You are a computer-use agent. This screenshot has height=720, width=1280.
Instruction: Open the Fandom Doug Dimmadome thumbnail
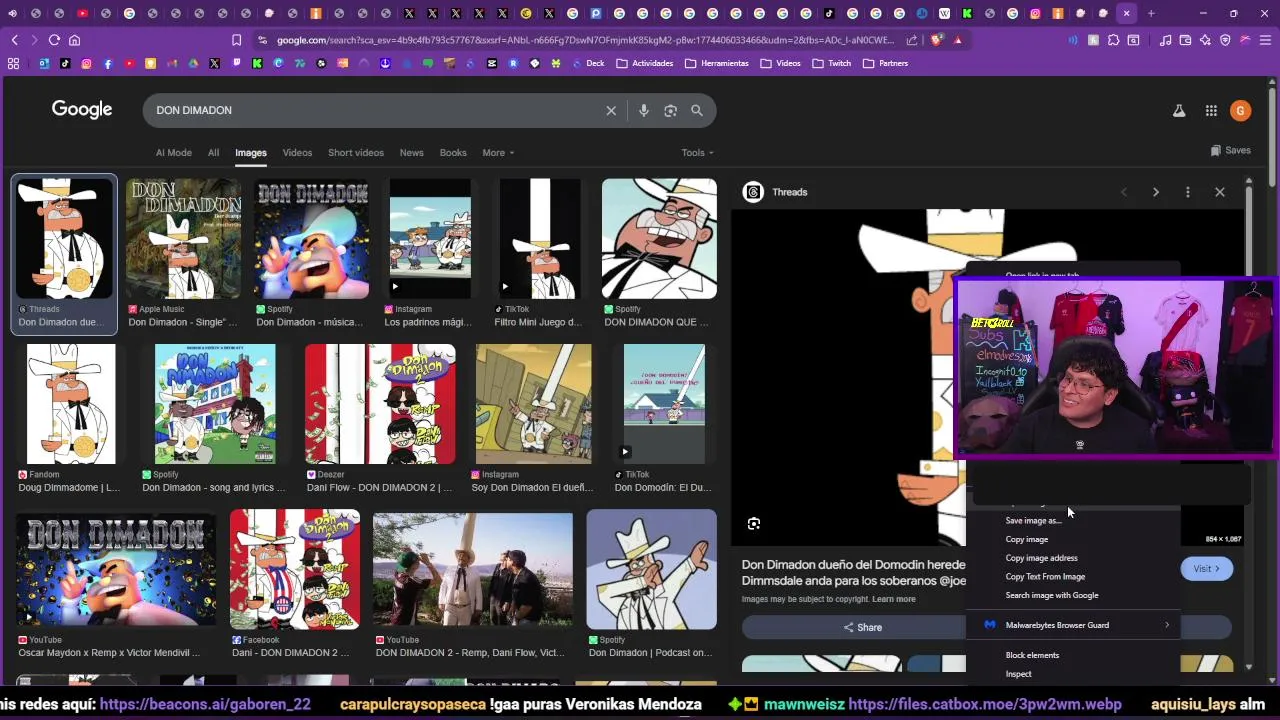click(x=71, y=404)
